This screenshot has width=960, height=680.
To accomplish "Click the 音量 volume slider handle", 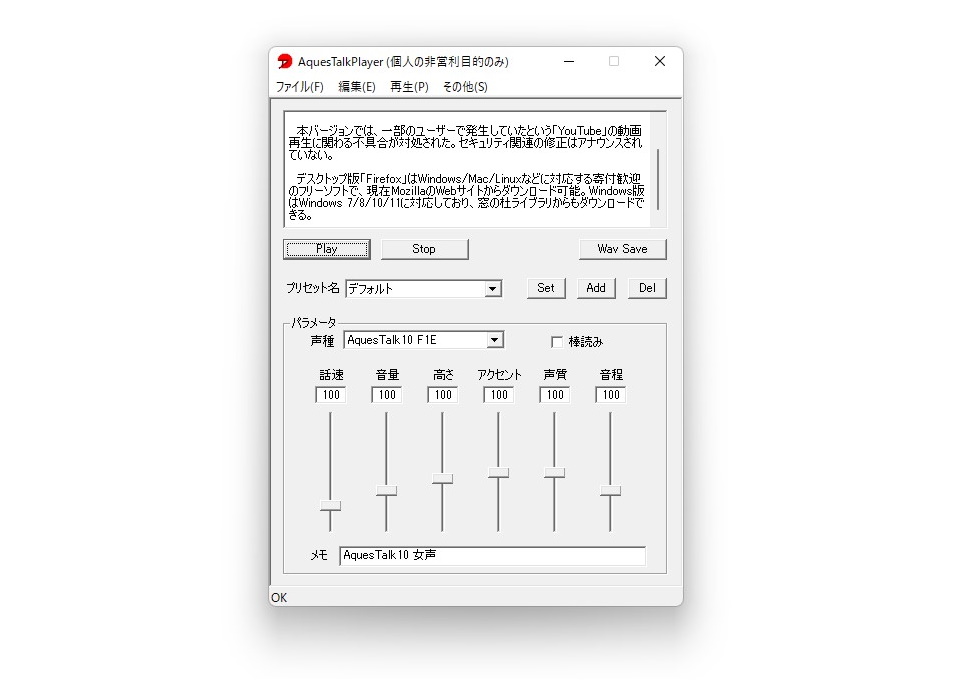I will [x=385, y=492].
